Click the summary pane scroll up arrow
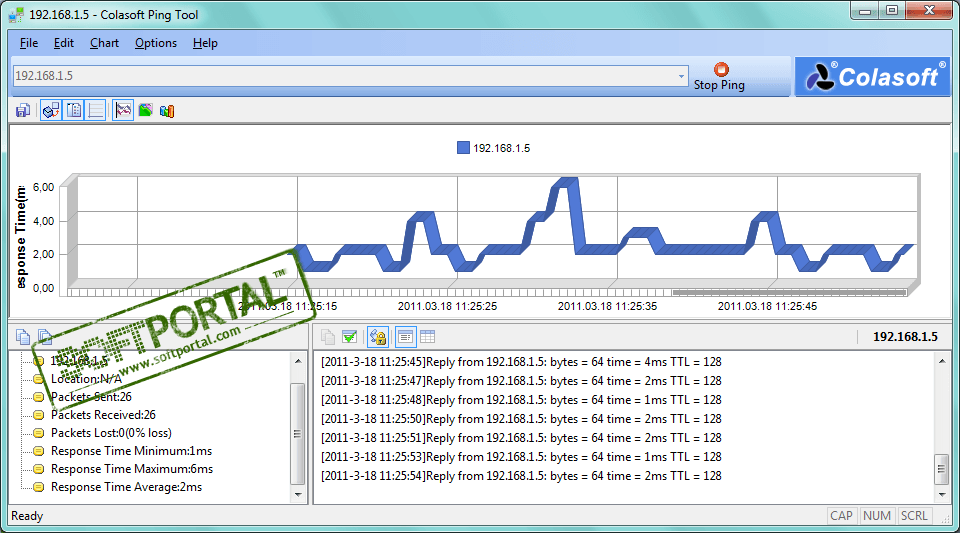Viewport: 960px width, 533px height. click(298, 361)
